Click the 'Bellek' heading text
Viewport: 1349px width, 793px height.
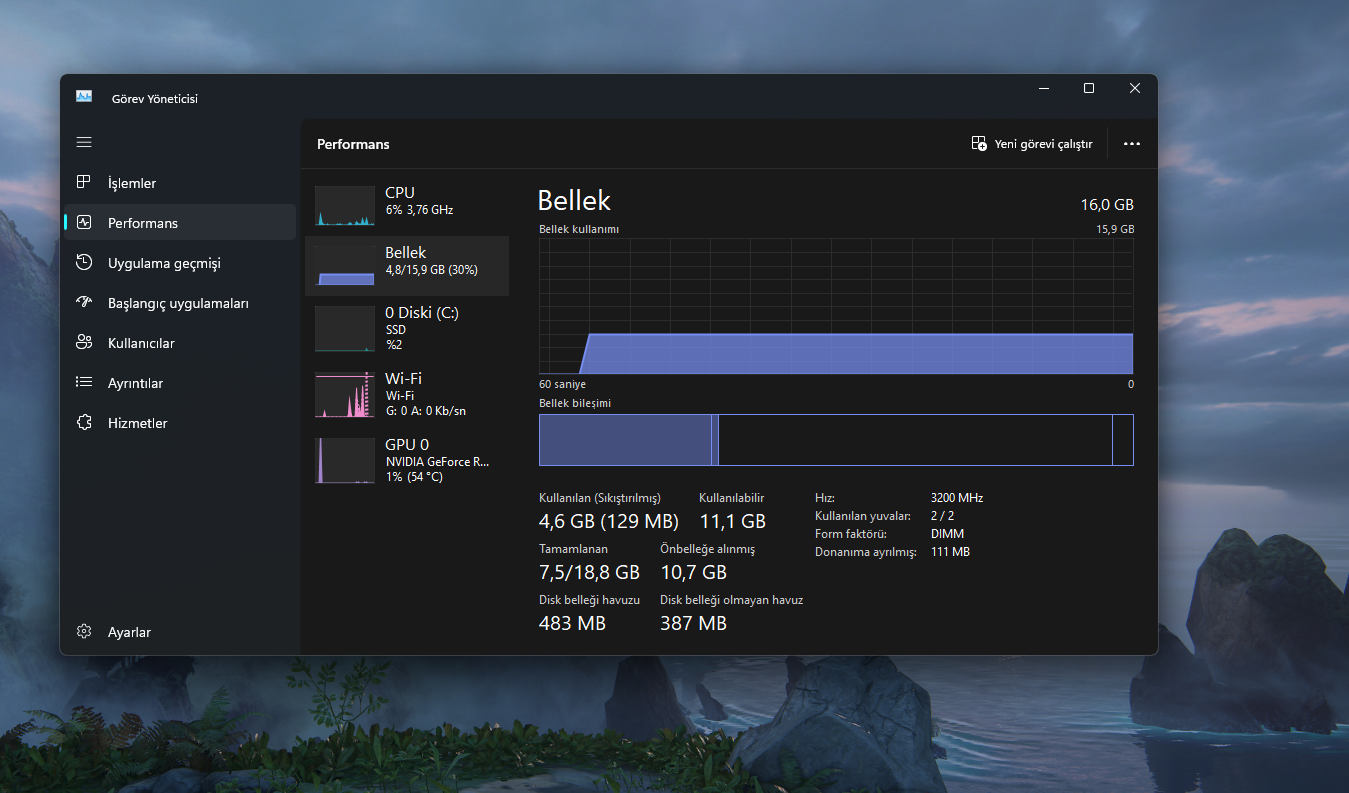pyautogui.click(x=574, y=200)
